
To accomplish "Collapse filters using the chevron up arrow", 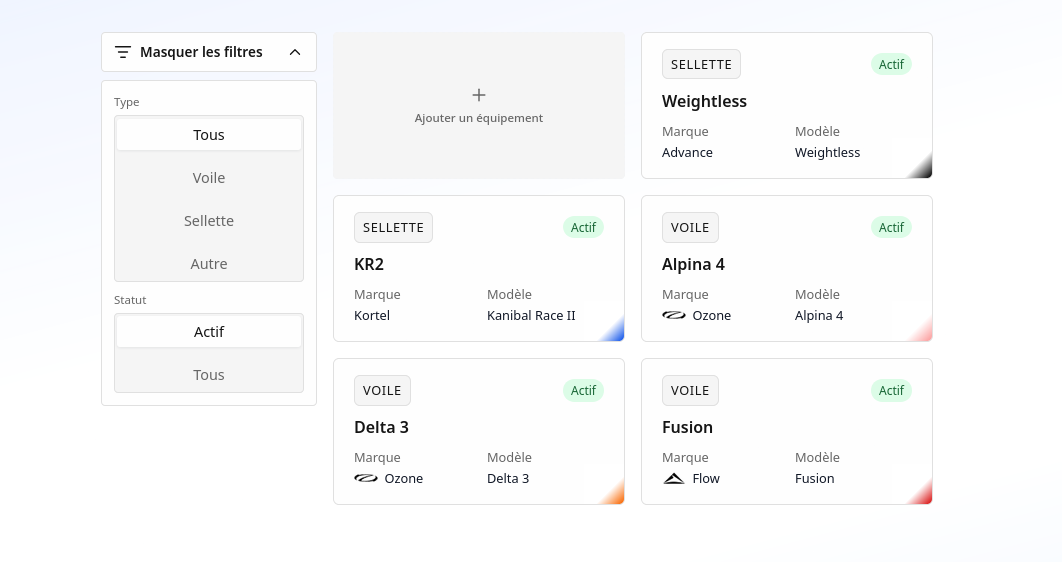I will click(x=295, y=52).
